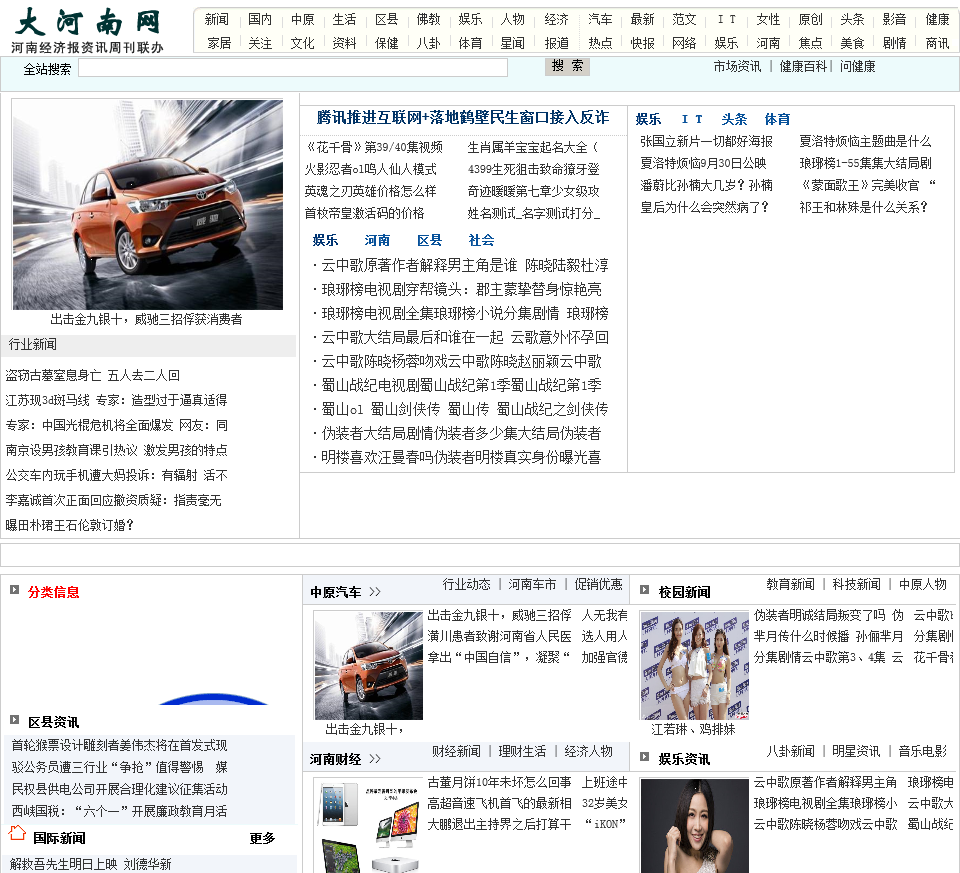
Task: Click the arrow icon beside 娱乐资讯
Action: click(644, 757)
